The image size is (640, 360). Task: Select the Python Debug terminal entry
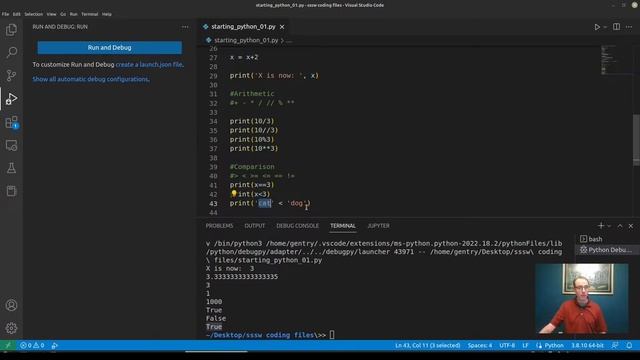click(x=606, y=250)
